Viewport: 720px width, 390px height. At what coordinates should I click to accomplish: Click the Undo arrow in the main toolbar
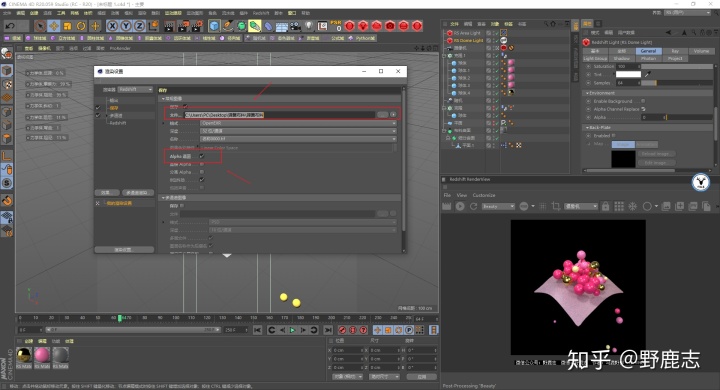[x=10, y=26]
